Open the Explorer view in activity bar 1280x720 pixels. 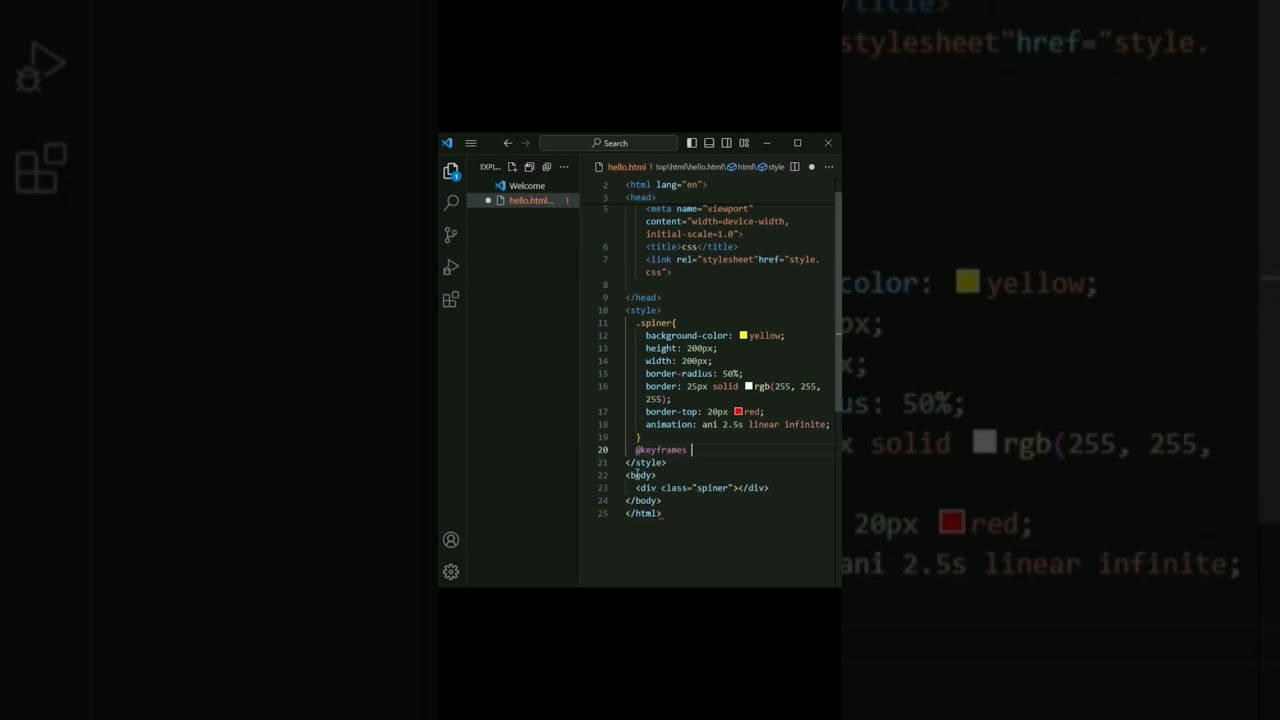[451, 171]
